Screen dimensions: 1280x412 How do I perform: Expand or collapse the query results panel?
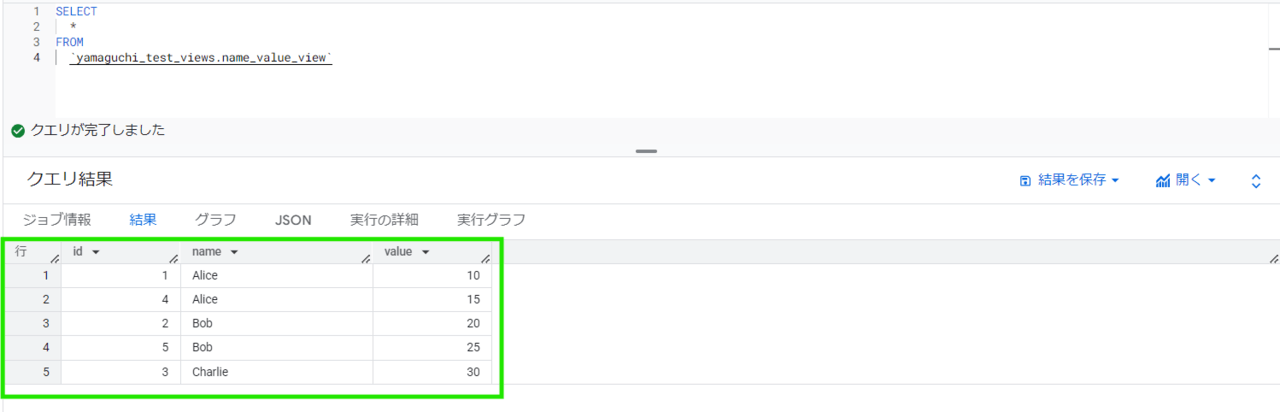[x=1256, y=181]
